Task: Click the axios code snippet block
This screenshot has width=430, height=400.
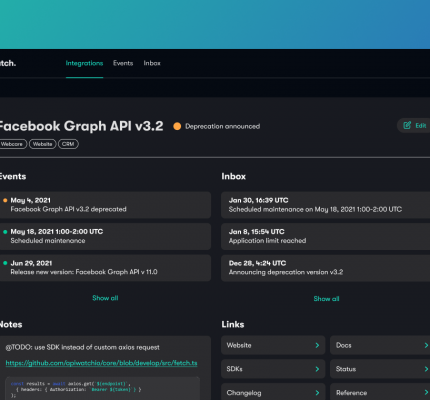Action: click(x=102, y=388)
